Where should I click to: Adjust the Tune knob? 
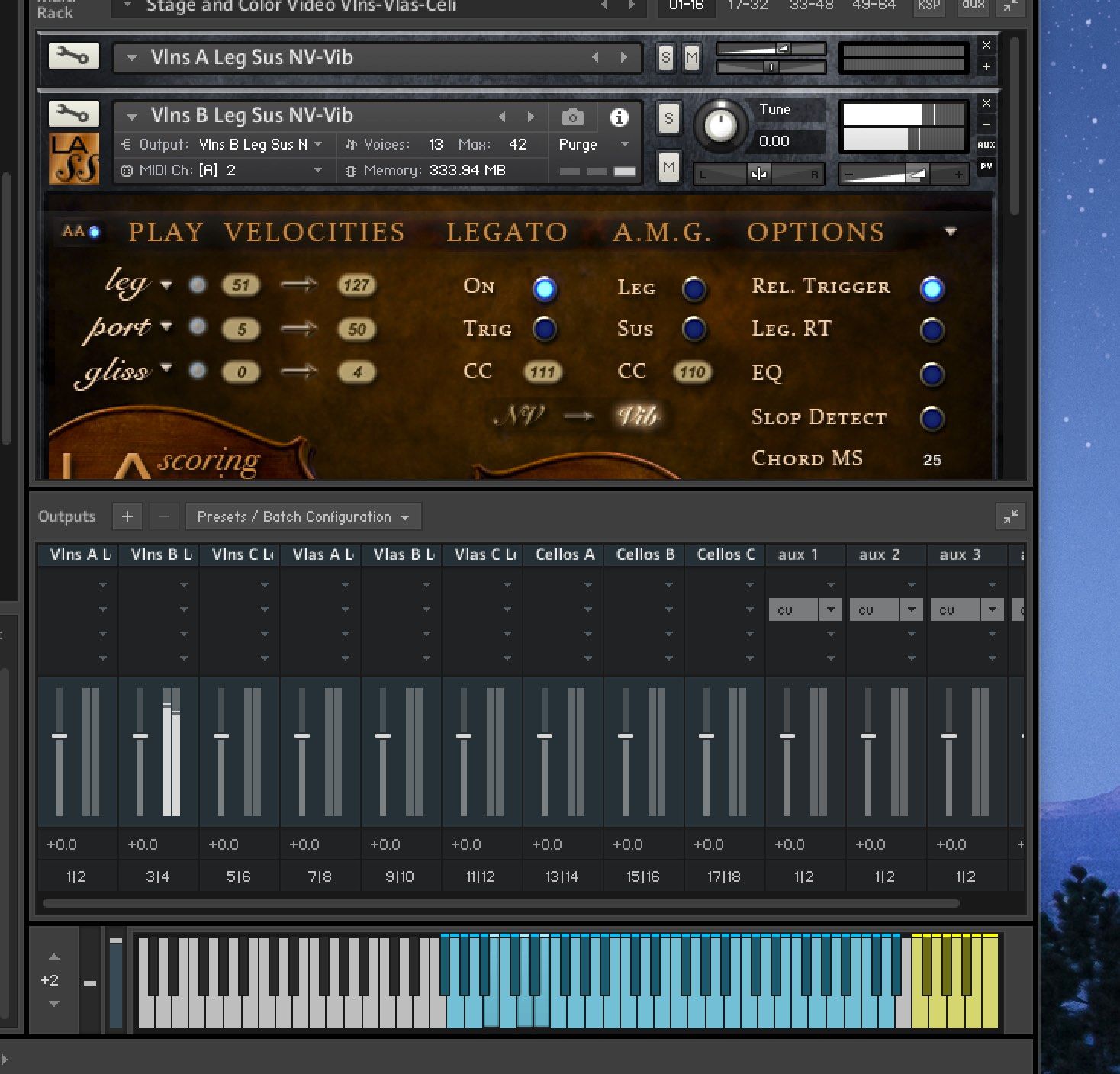(x=720, y=125)
